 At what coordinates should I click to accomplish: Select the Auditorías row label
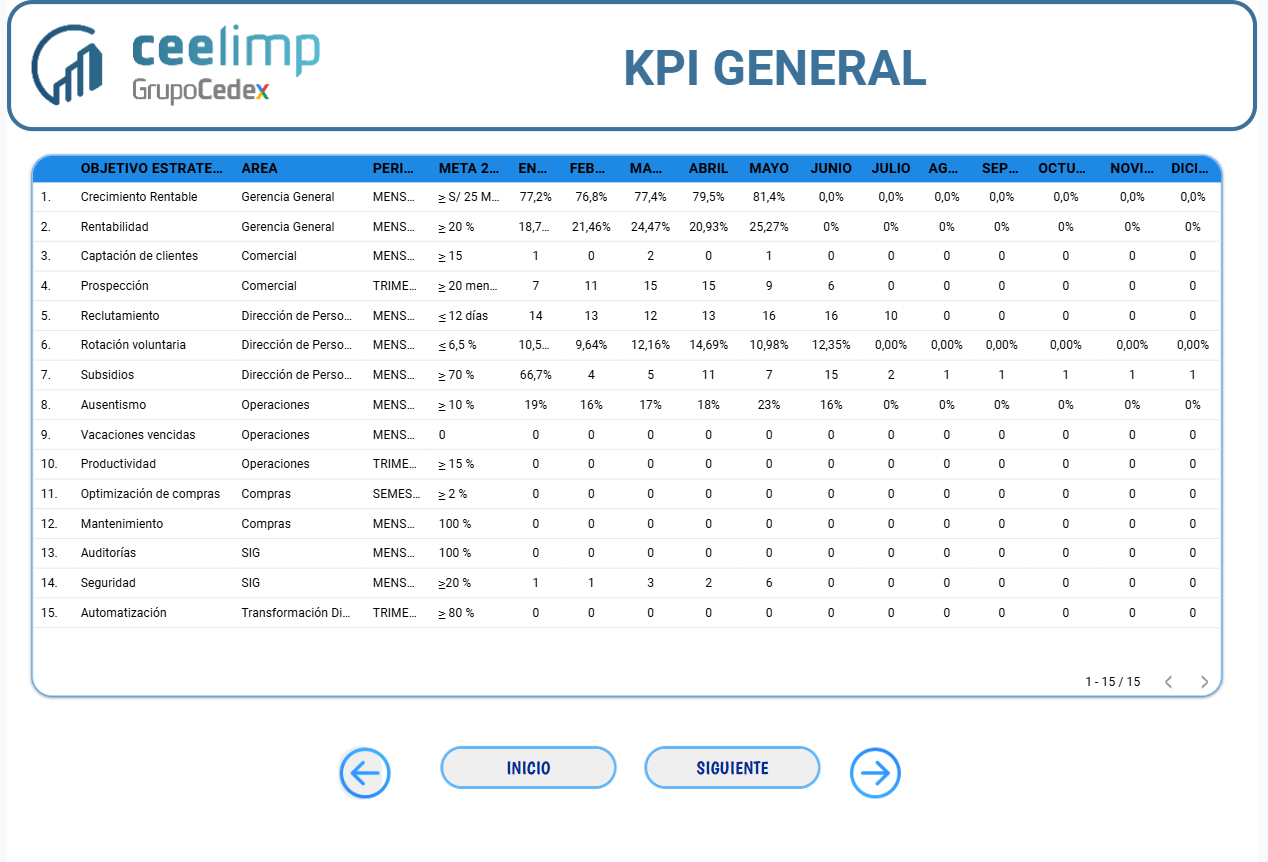108,553
